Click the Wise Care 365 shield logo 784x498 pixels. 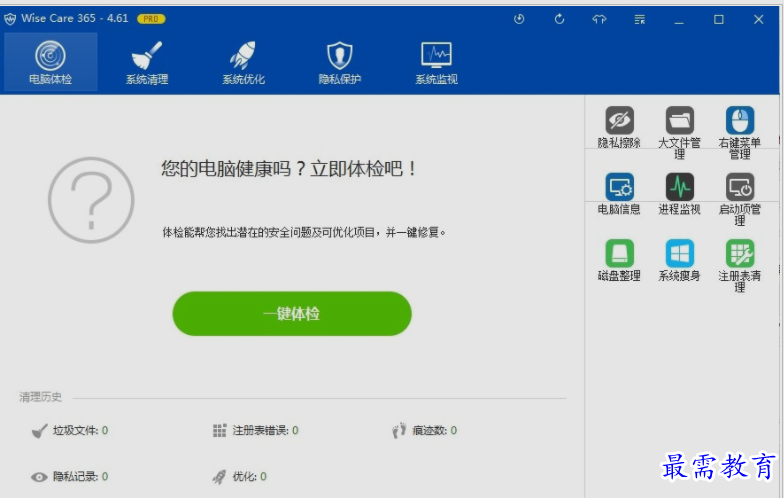pyautogui.click(x=10, y=19)
